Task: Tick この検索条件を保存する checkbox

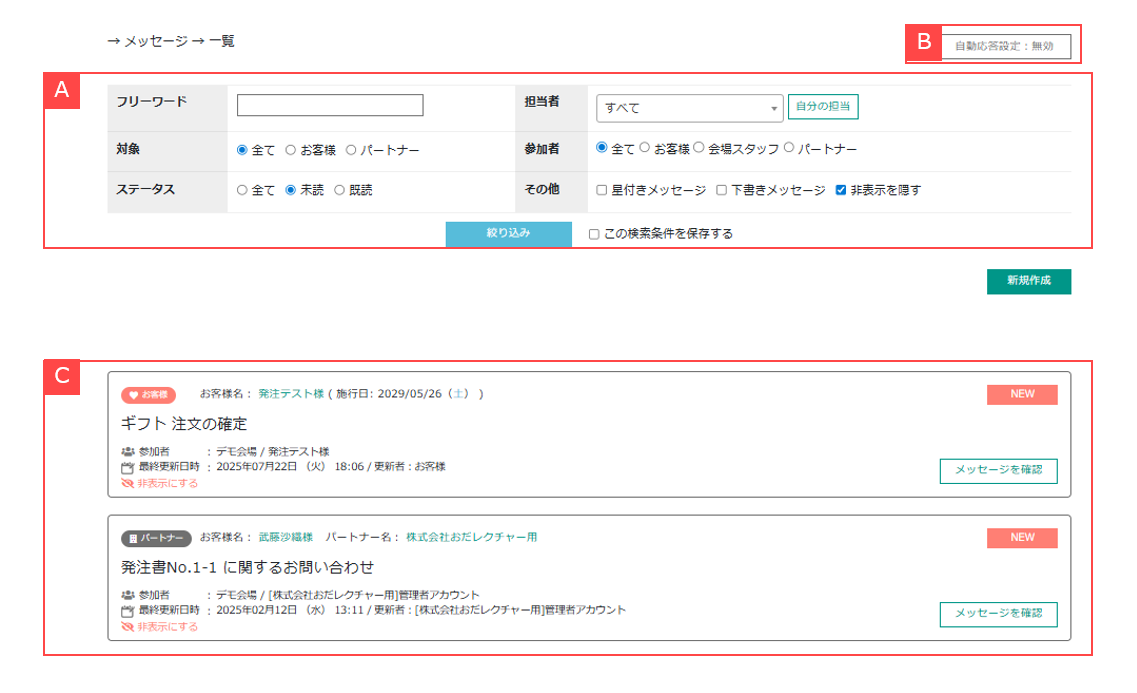Action: 594,234
